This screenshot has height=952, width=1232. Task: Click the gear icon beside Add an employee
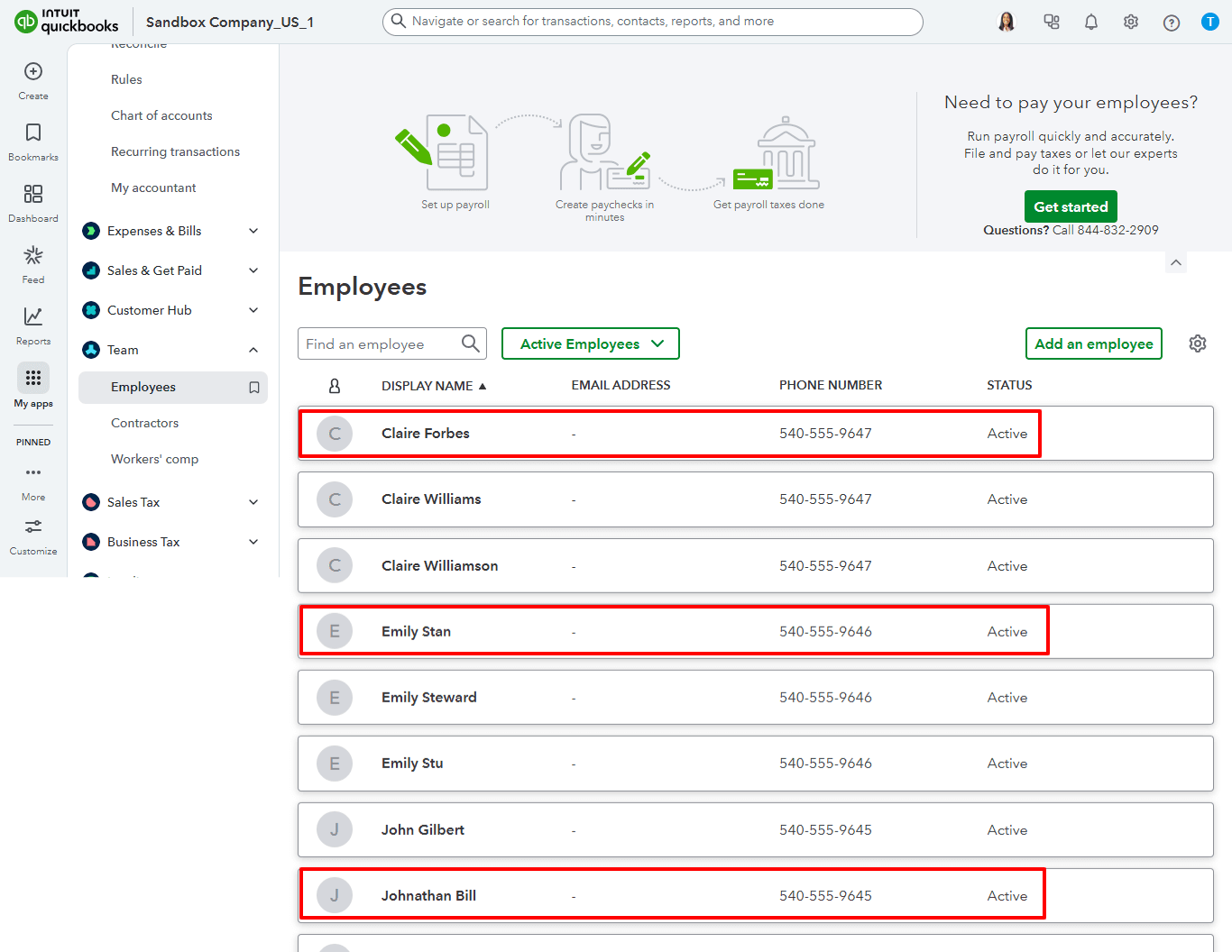click(1198, 343)
